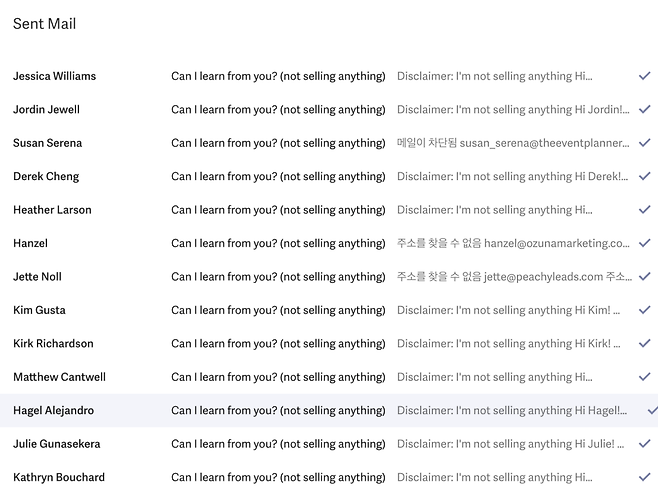Click the checkmark on Kim Gusta row

(644, 310)
